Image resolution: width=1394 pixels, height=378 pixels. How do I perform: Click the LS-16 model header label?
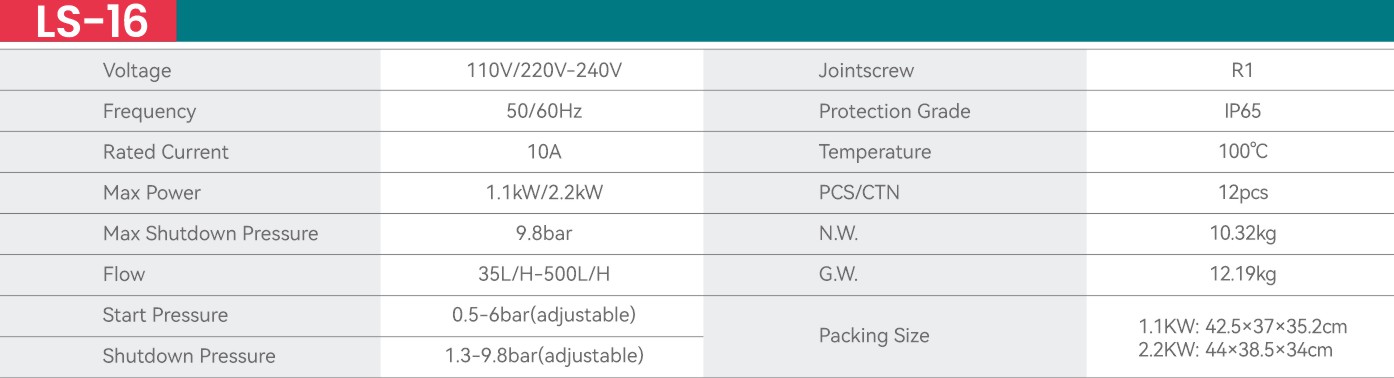pyautogui.click(x=91, y=22)
